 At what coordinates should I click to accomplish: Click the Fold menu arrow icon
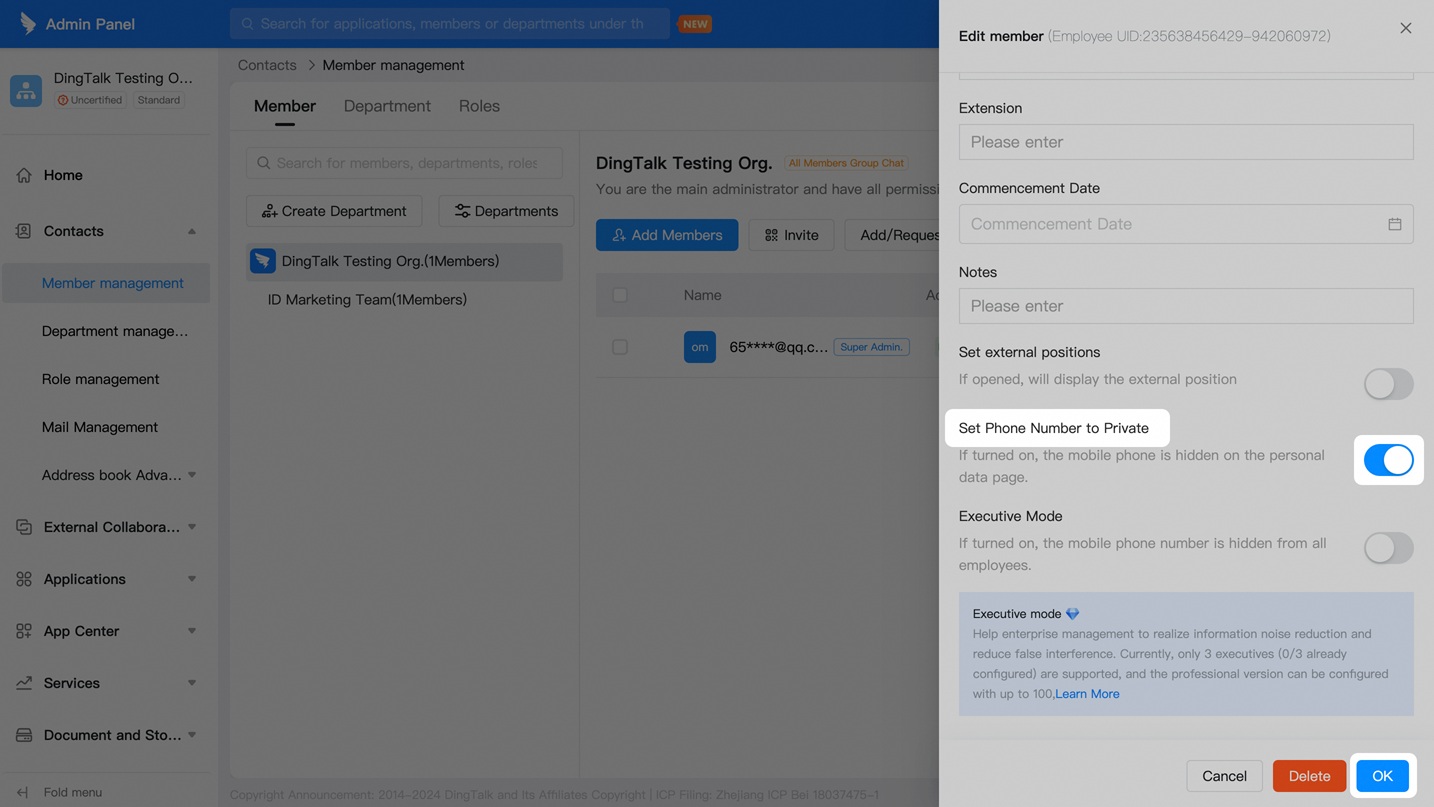(x=23, y=792)
